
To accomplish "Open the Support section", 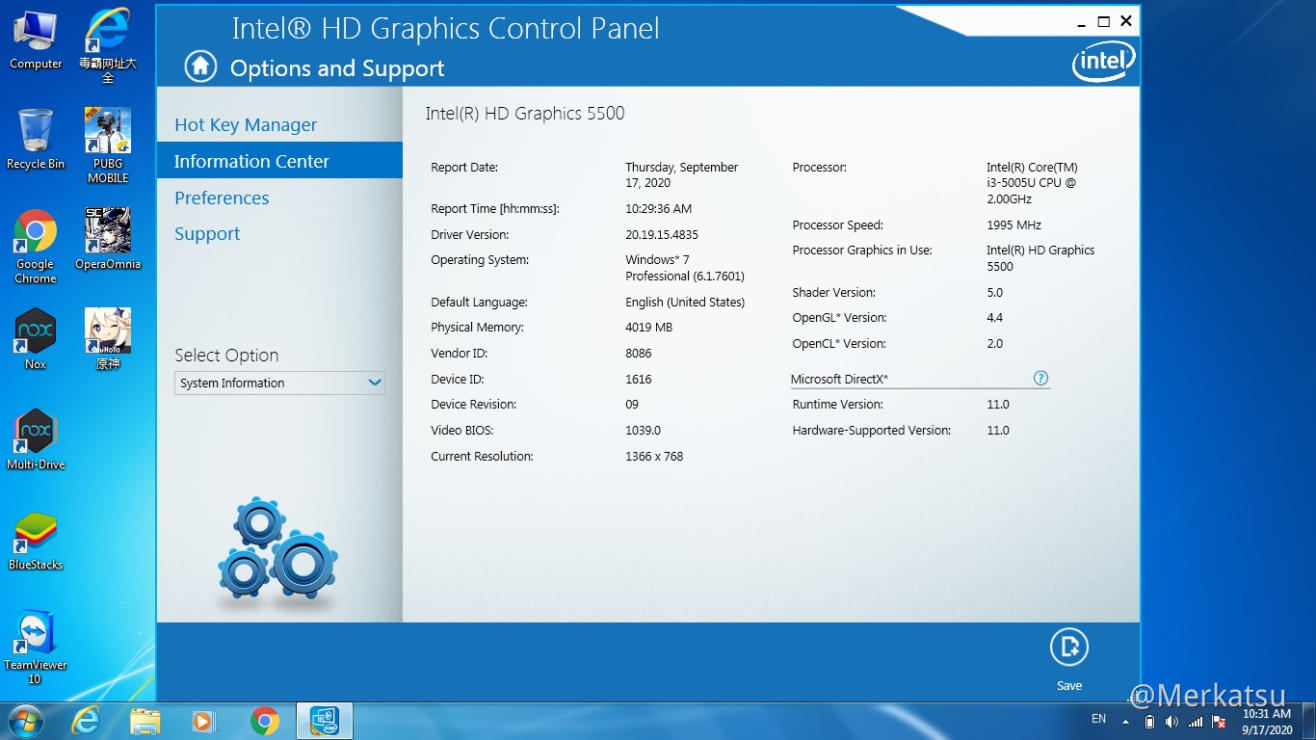I will pyautogui.click(x=207, y=234).
